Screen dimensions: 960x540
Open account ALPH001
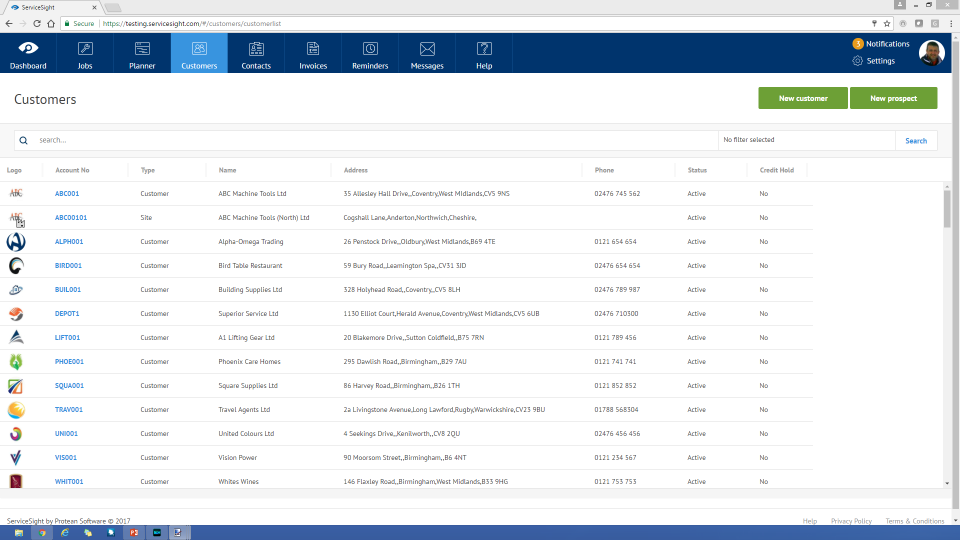(x=69, y=241)
